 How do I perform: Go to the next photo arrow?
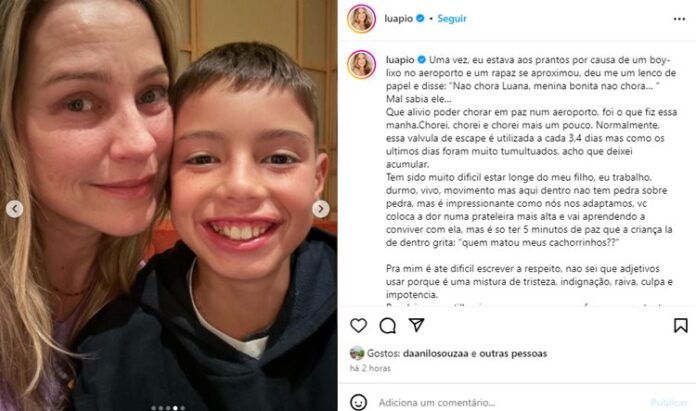tap(320, 209)
